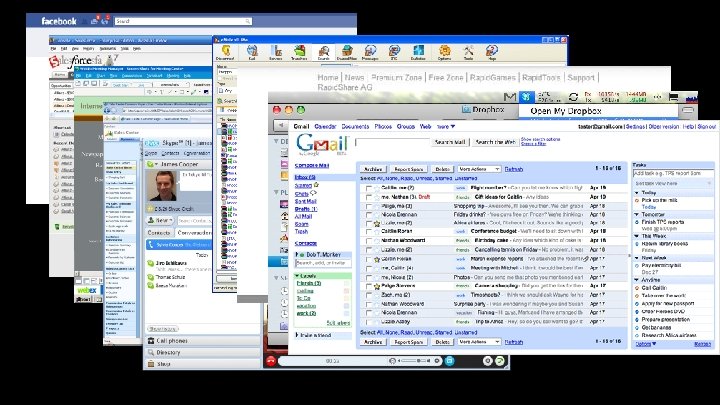
Task: Open Photos in Gmail top bar
Action: tap(383, 126)
